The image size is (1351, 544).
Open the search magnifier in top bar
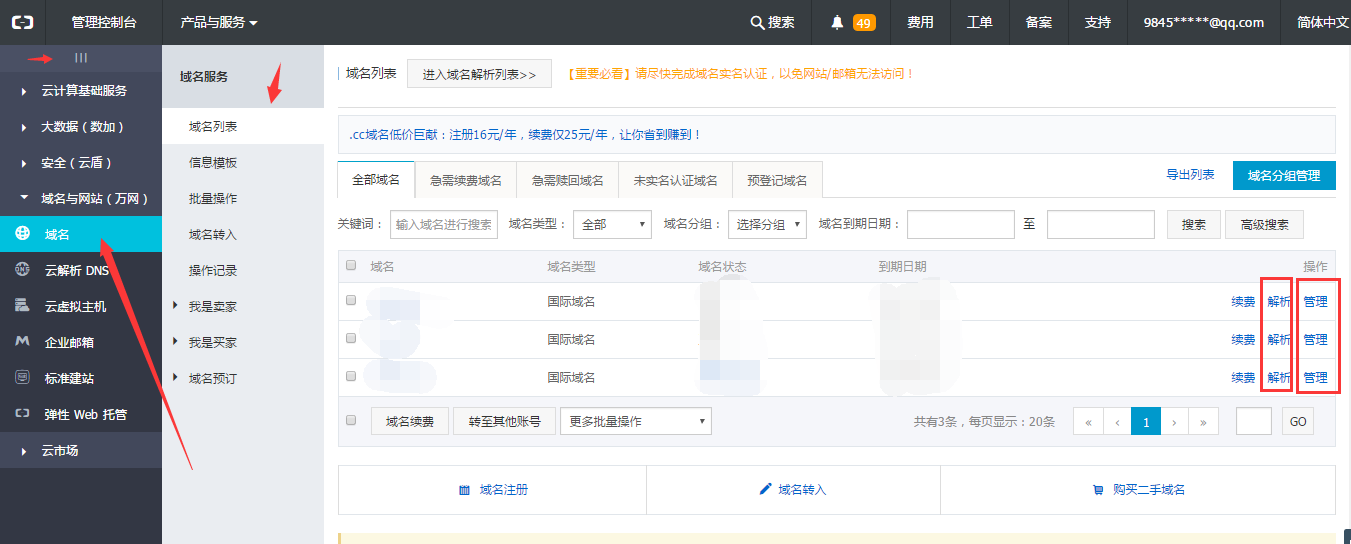click(757, 22)
